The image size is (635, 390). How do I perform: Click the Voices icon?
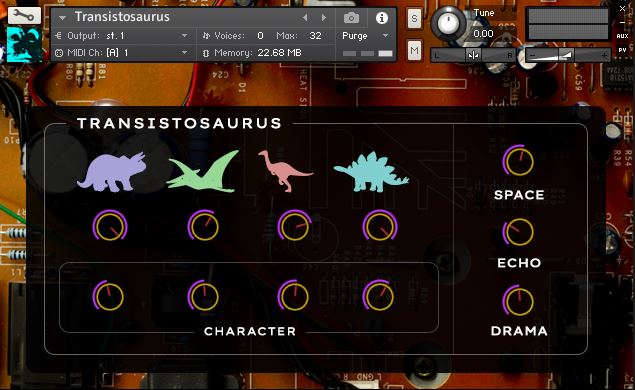point(206,36)
